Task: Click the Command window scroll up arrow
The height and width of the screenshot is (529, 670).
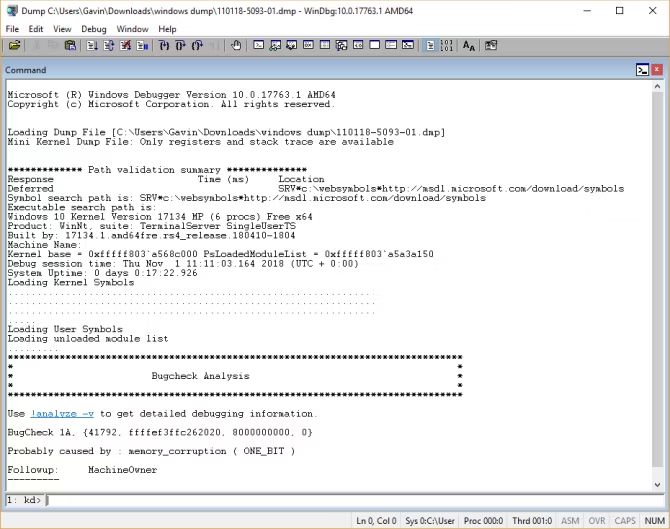Action: (x=657, y=86)
